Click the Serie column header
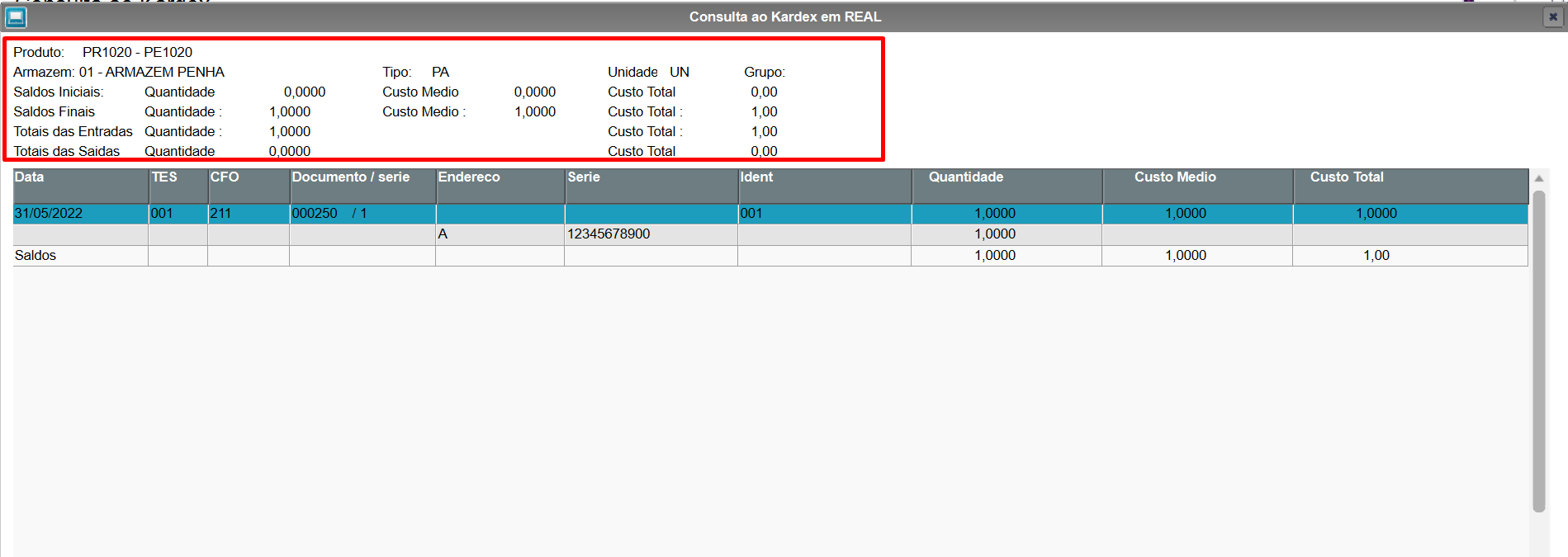The width and height of the screenshot is (1568, 557). pyautogui.click(x=651, y=186)
